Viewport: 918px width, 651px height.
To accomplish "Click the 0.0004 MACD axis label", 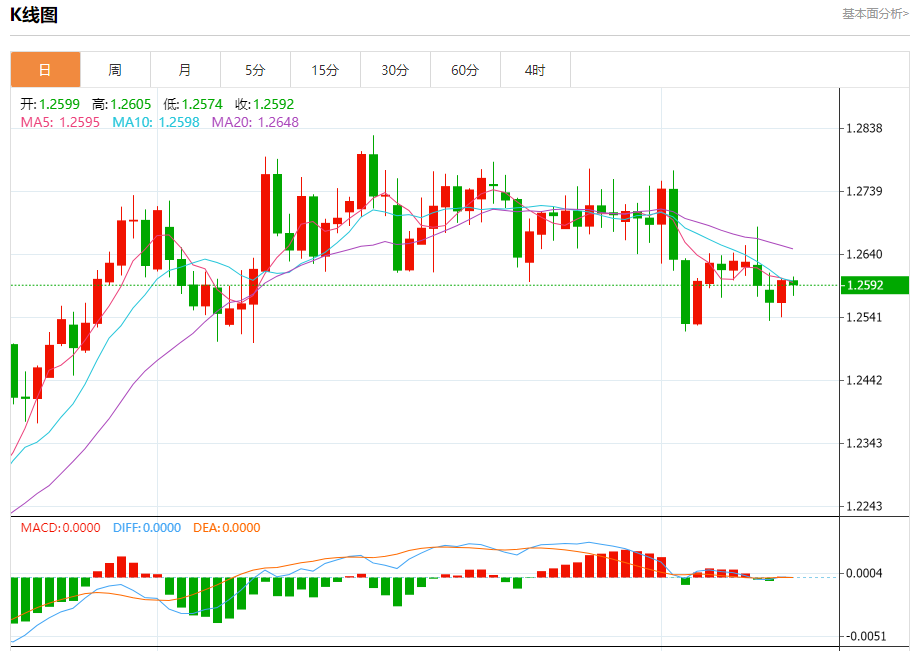I will [864, 573].
